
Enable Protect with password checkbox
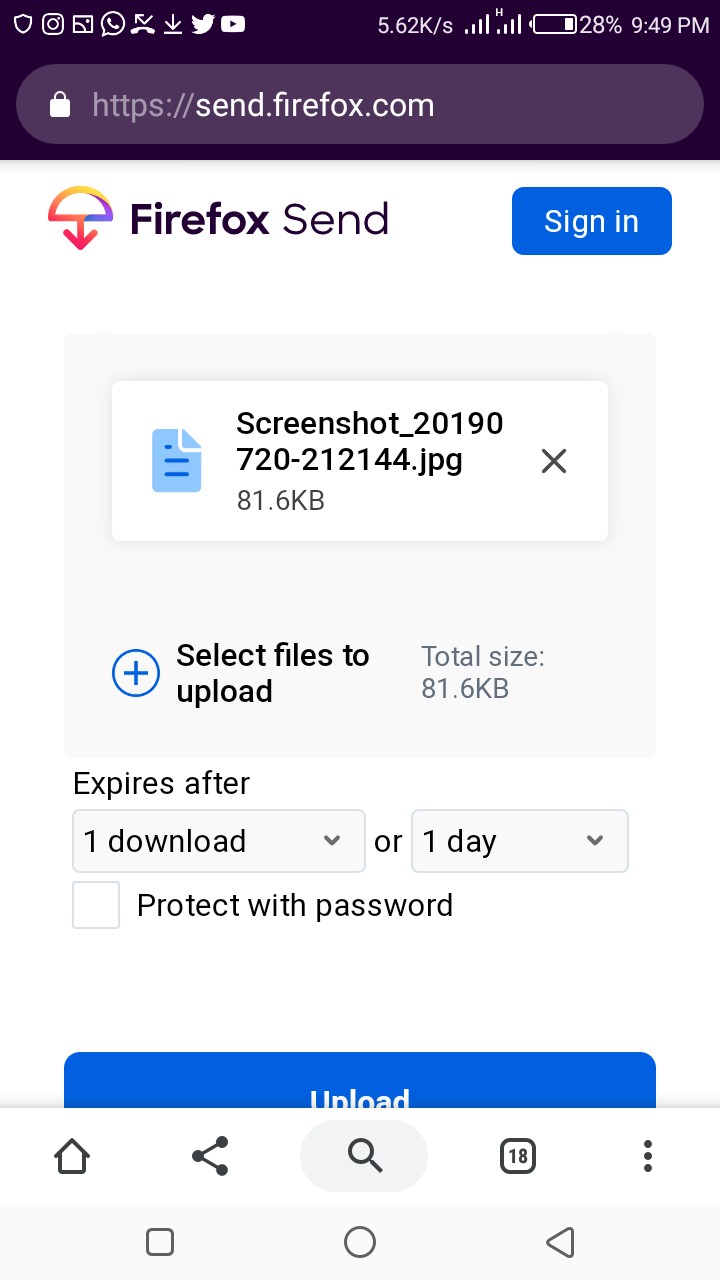coord(96,905)
